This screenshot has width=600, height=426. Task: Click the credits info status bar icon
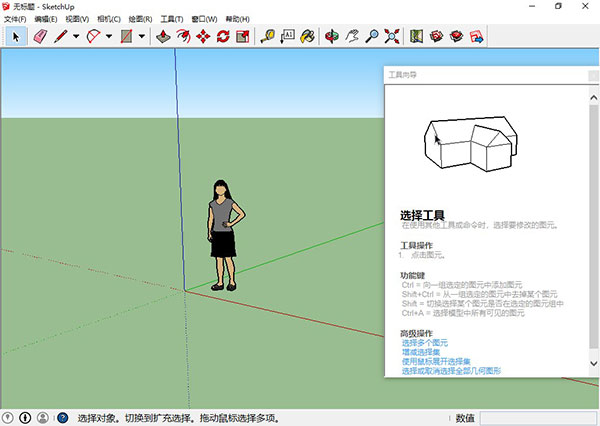pos(25,418)
